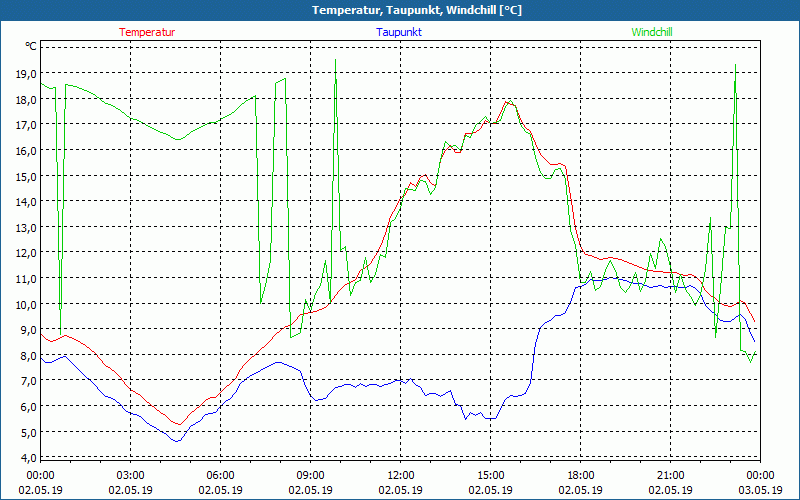Click the '02.05.19' date under 15:00
Screen dimensions: 800x500
pos(490,490)
